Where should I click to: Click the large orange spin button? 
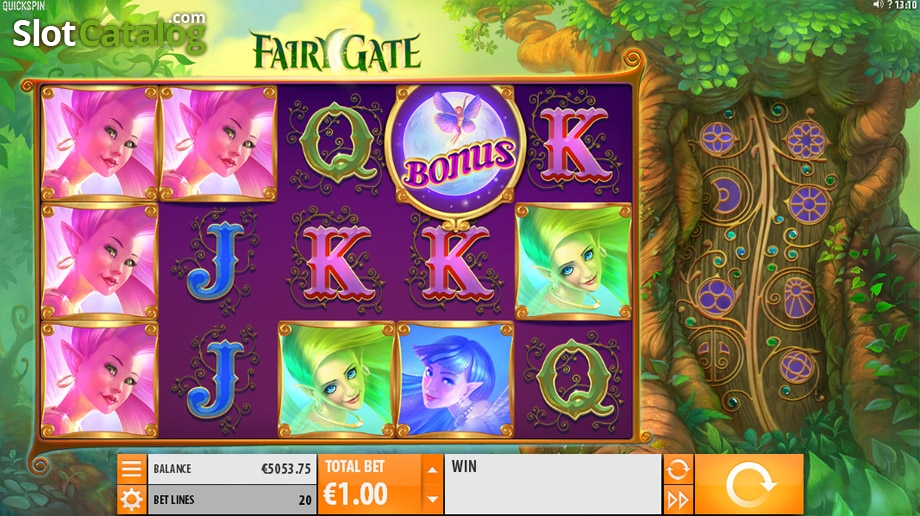point(749,484)
